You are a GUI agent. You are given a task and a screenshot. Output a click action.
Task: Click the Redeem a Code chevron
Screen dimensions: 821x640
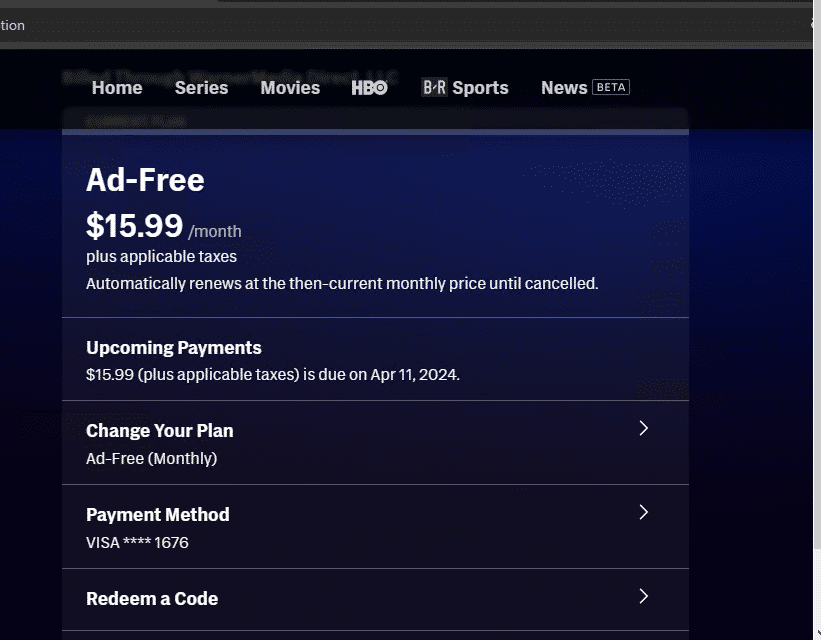tap(643, 596)
